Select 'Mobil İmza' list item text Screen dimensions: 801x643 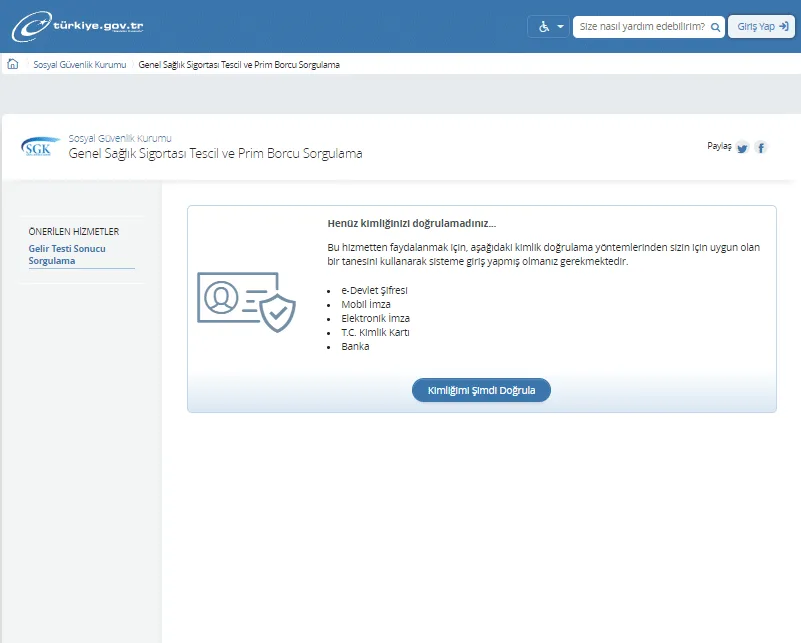[x=366, y=304]
